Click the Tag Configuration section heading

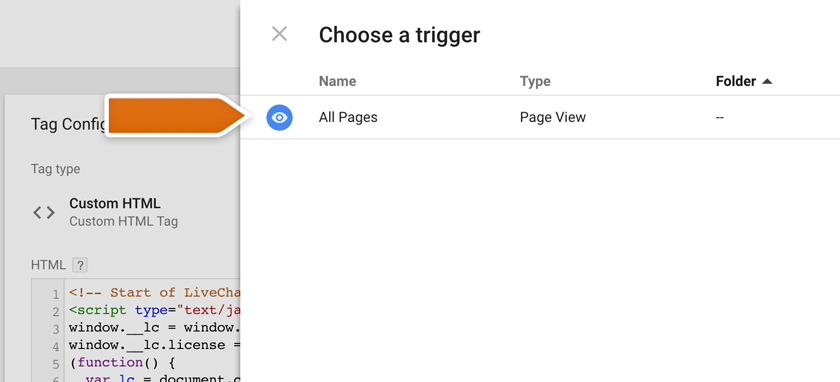pos(70,124)
